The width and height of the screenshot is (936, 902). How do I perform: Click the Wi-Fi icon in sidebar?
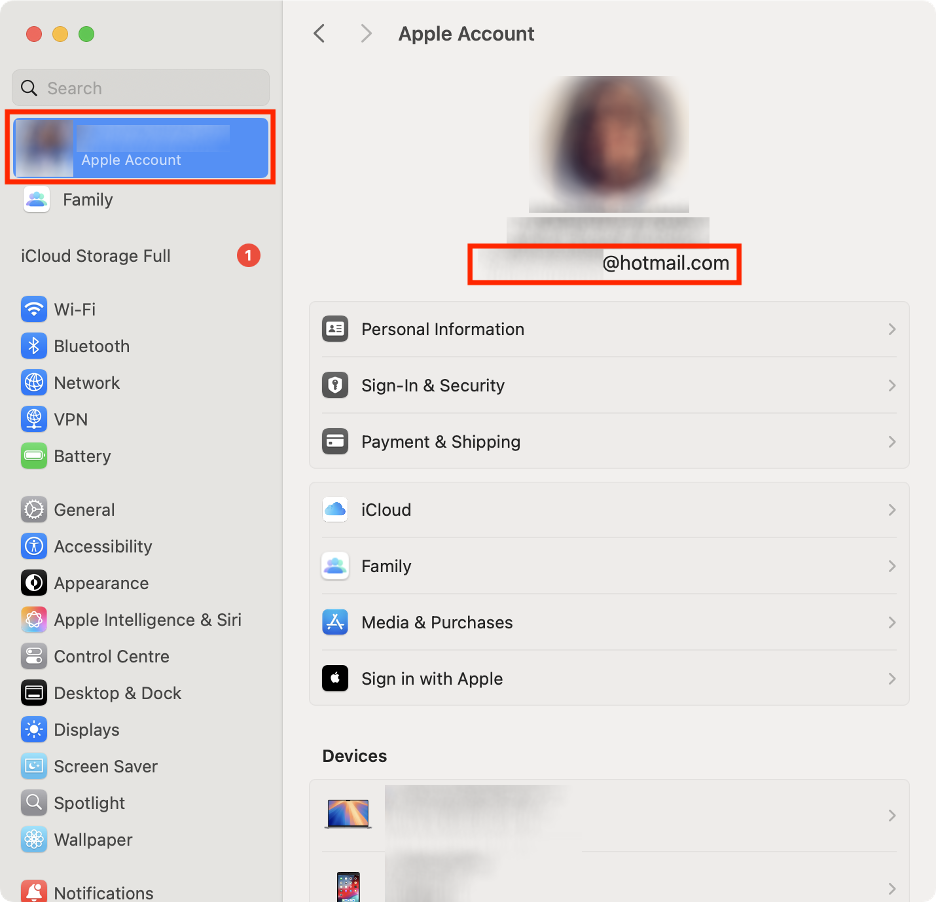tap(34, 309)
